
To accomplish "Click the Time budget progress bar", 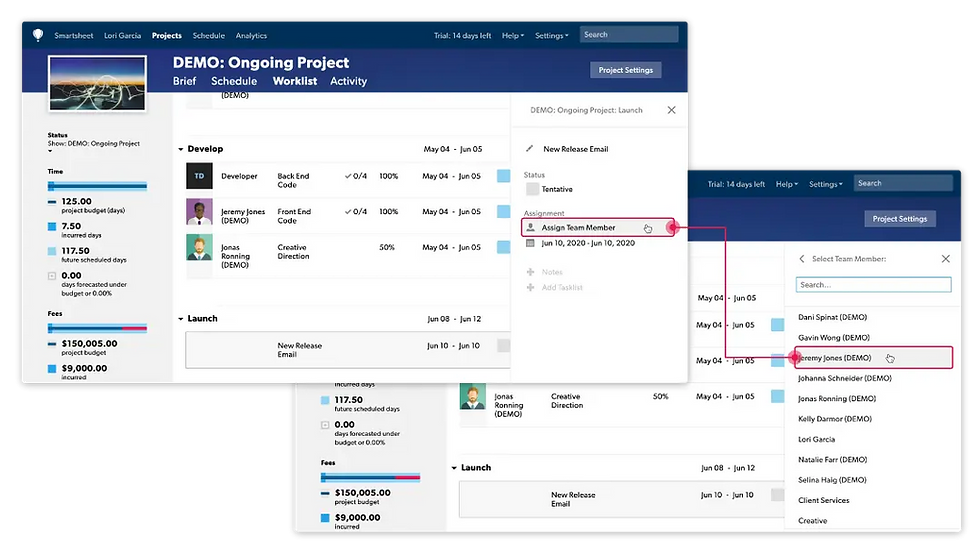I will point(98,186).
